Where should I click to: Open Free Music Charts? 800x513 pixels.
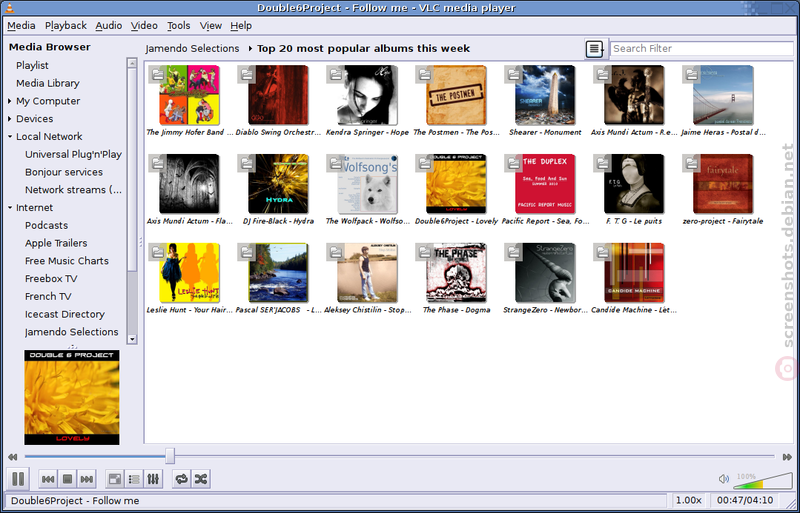[67, 261]
